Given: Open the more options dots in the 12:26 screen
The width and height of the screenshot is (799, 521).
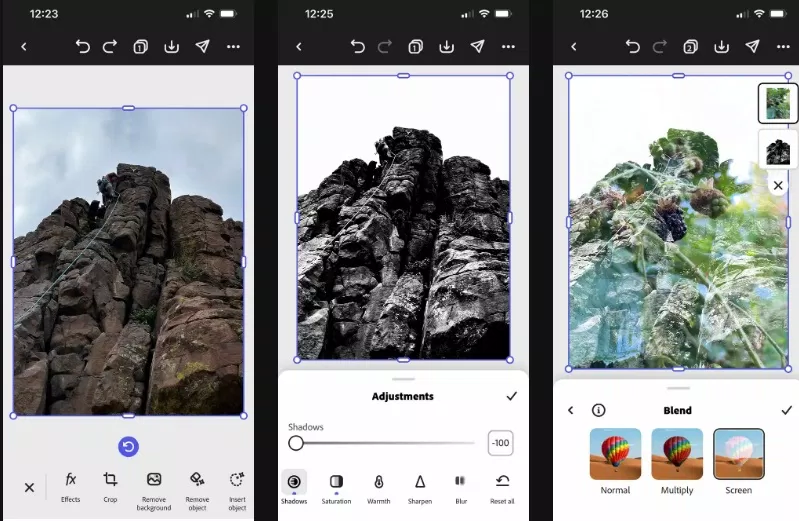Looking at the screenshot, I should pyautogui.click(x=783, y=46).
